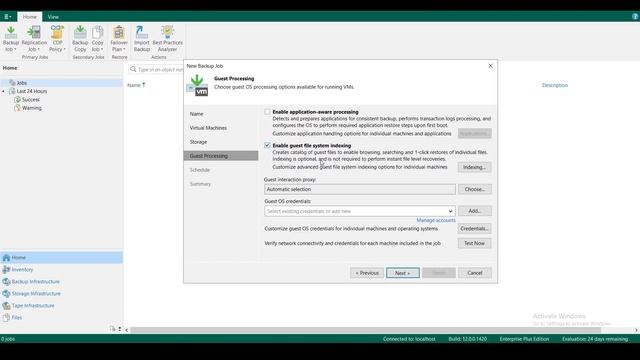Click the Backup Infrastructure view icon

tap(6, 282)
